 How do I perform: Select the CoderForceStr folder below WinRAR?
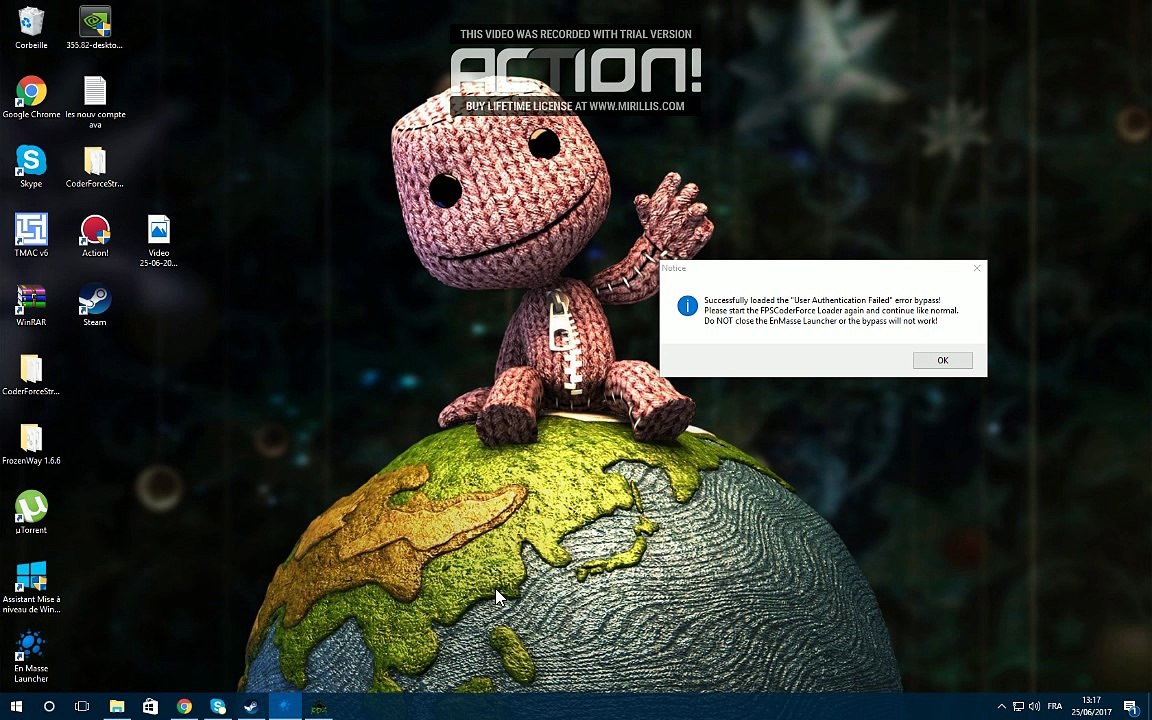[x=31, y=374]
